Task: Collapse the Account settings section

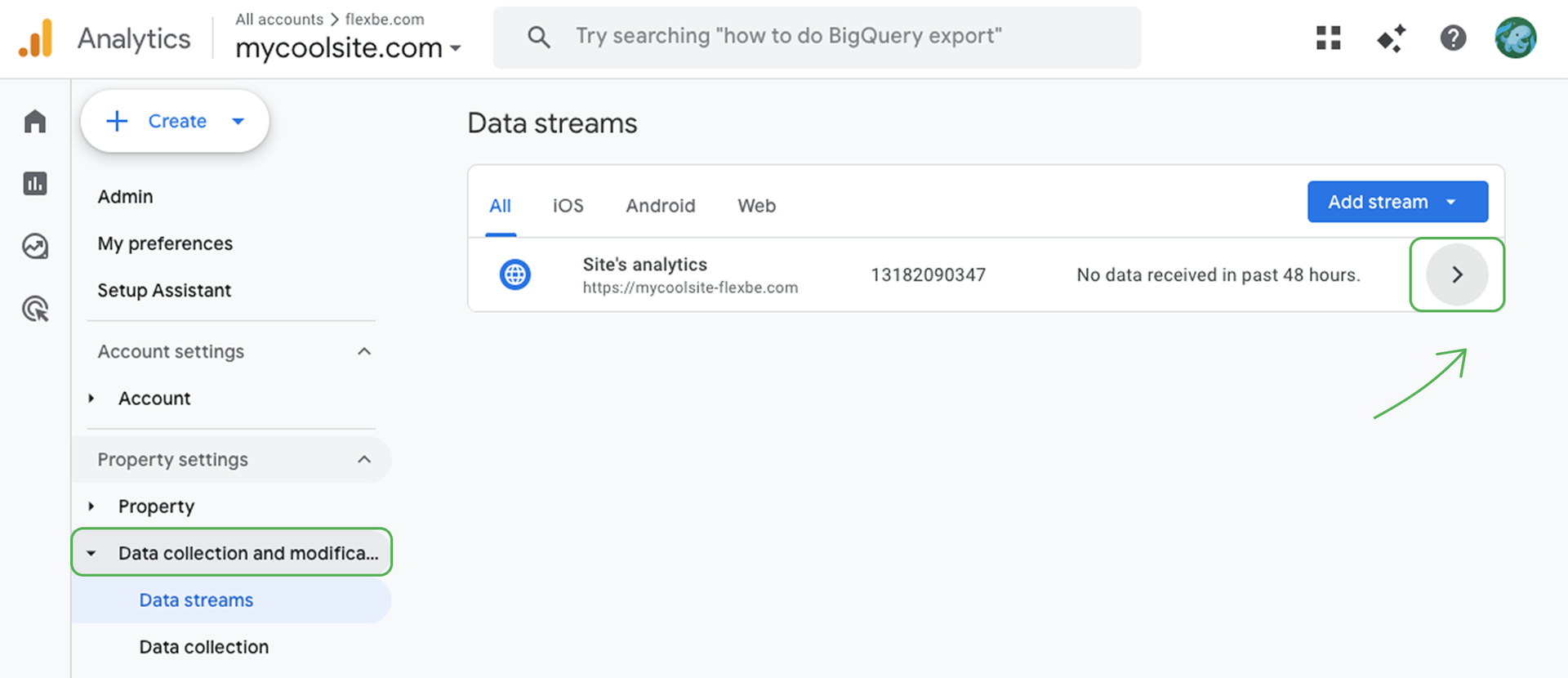Action: (x=364, y=351)
